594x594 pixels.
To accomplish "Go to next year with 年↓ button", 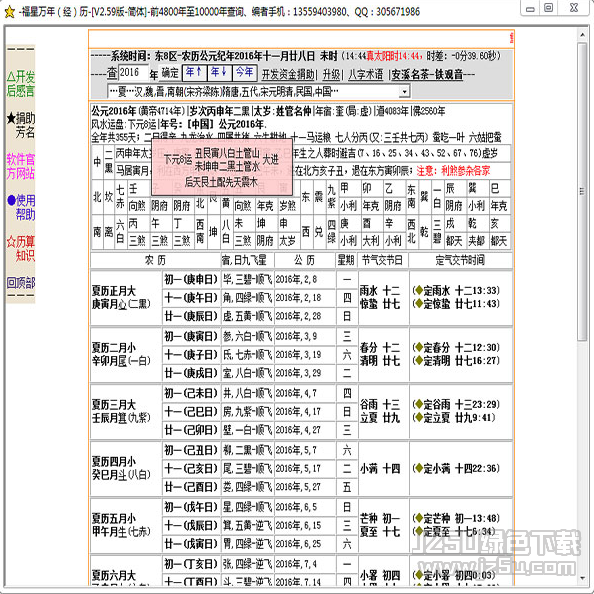I will [220, 73].
